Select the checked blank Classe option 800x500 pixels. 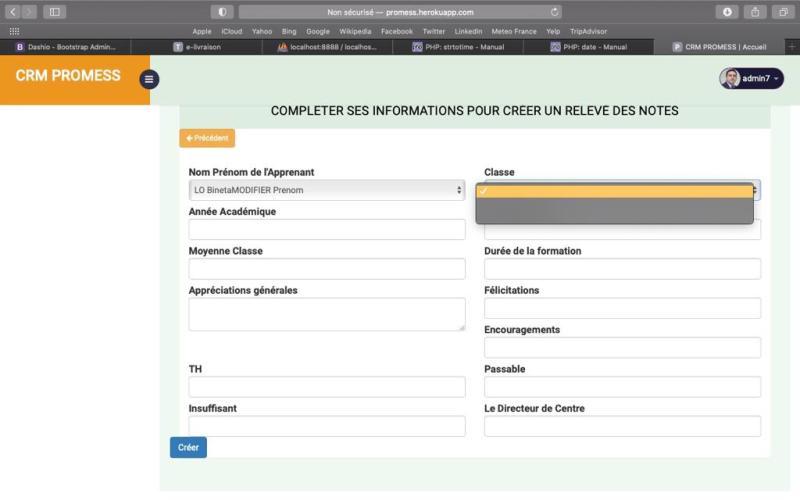click(614, 191)
